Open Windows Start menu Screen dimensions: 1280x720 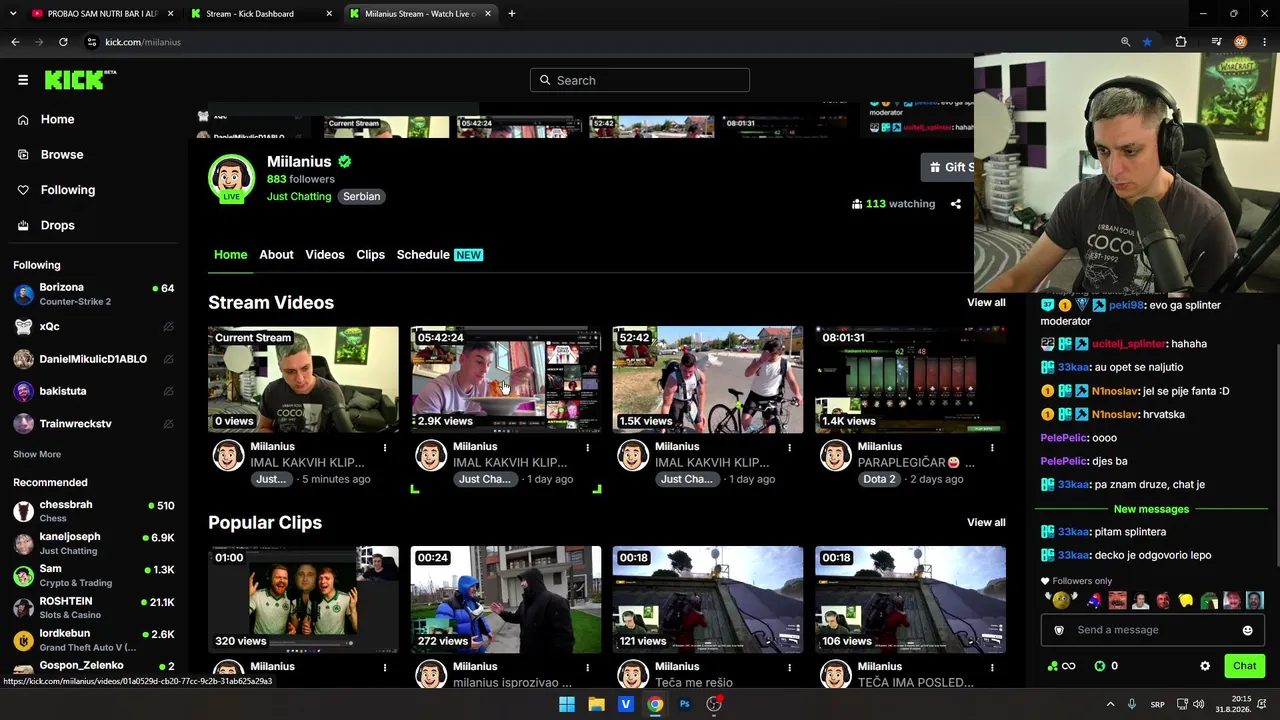(x=567, y=704)
